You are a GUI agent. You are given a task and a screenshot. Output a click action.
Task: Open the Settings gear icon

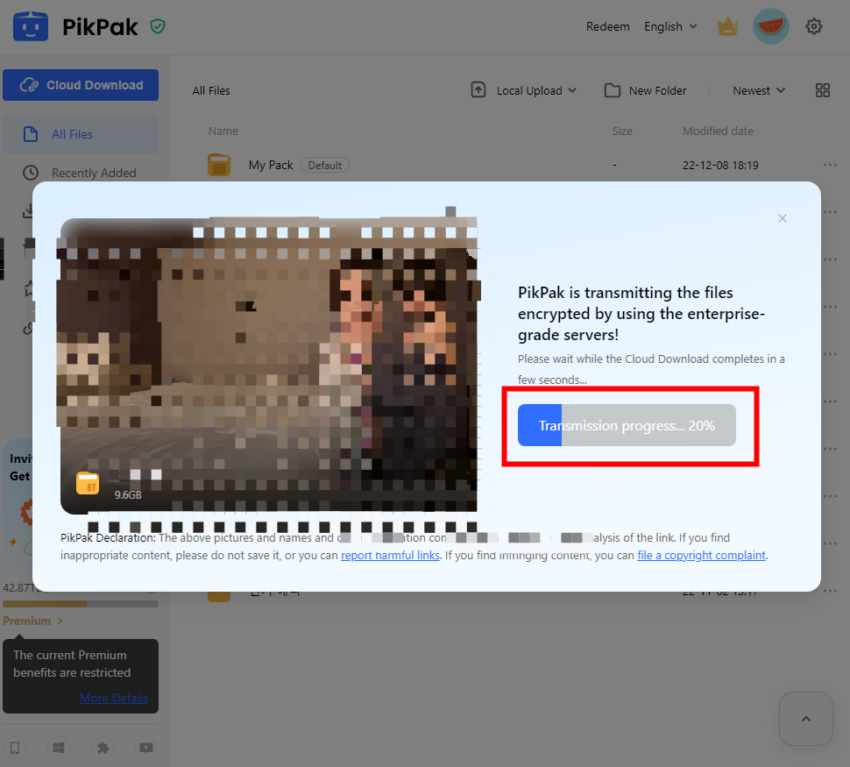814,26
